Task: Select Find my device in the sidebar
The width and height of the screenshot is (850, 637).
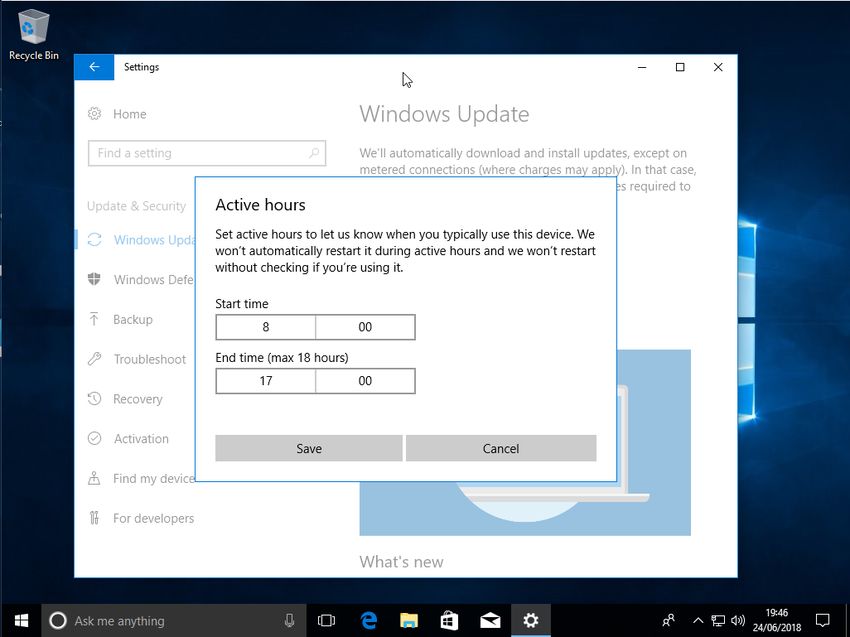Action: 153,479
